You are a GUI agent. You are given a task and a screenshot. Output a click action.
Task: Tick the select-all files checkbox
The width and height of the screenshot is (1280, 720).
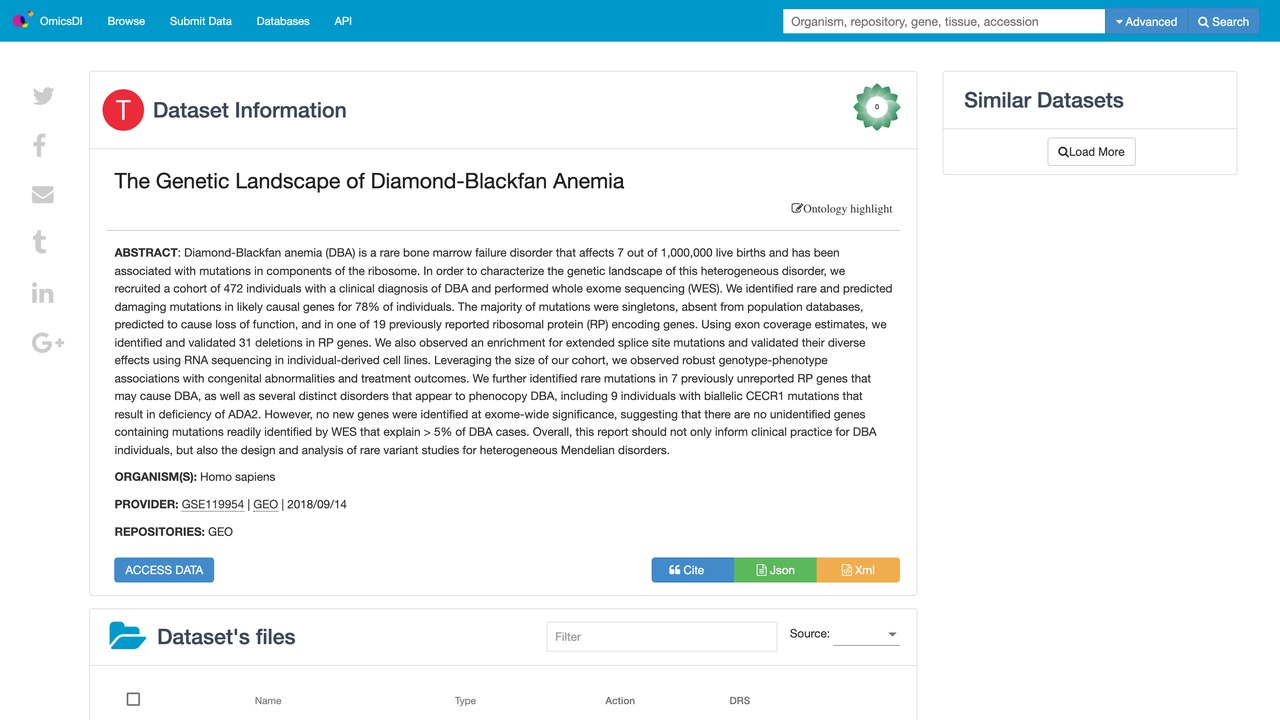point(133,699)
